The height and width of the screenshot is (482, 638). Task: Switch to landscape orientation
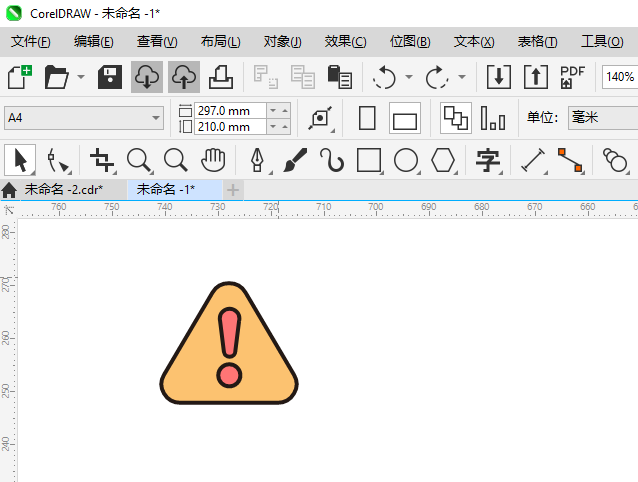pyautogui.click(x=405, y=118)
